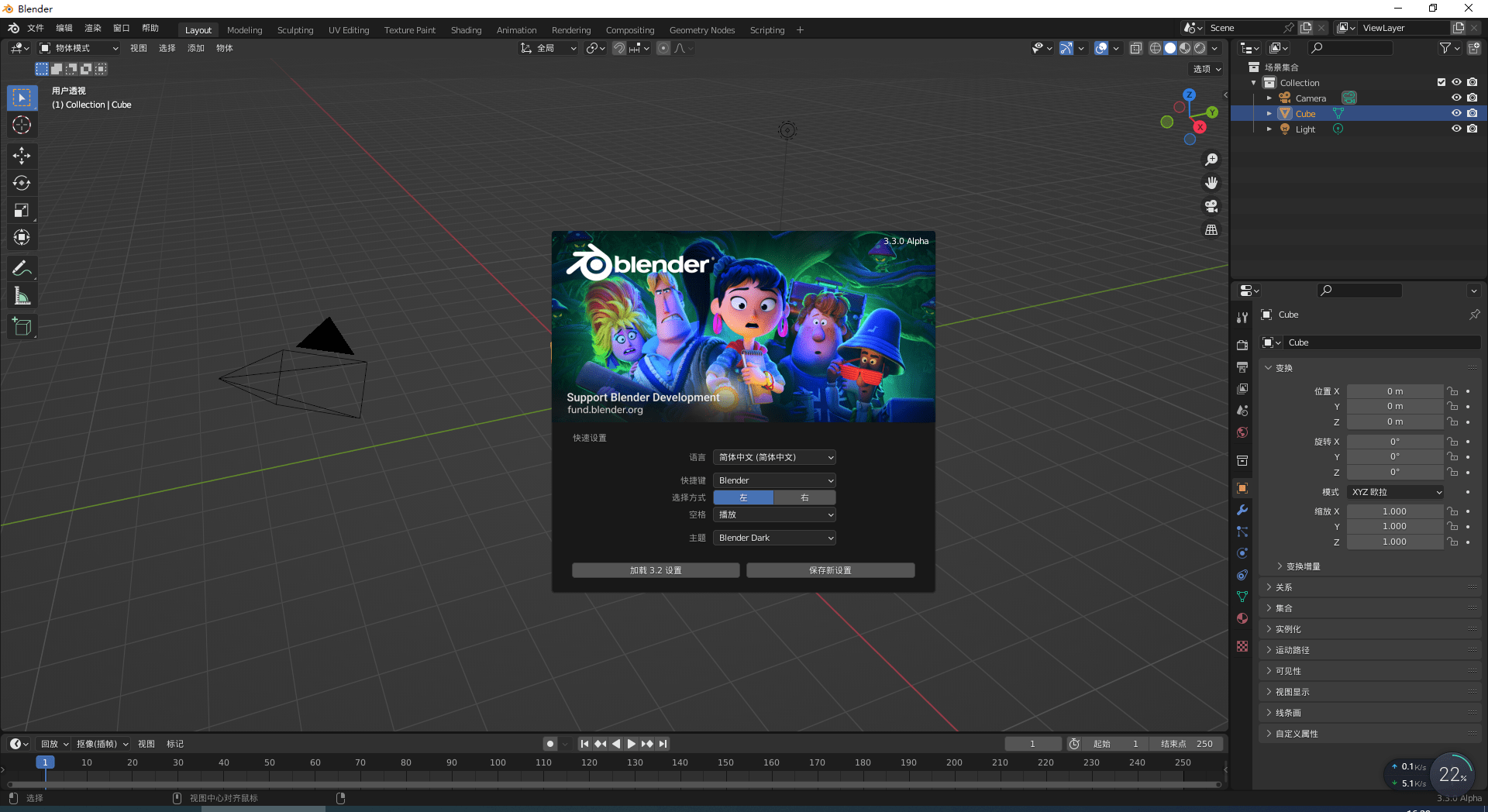Open Object Constraints properties tab
The width and height of the screenshot is (1488, 812).
pyautogui.click(x=1242, y=575)
